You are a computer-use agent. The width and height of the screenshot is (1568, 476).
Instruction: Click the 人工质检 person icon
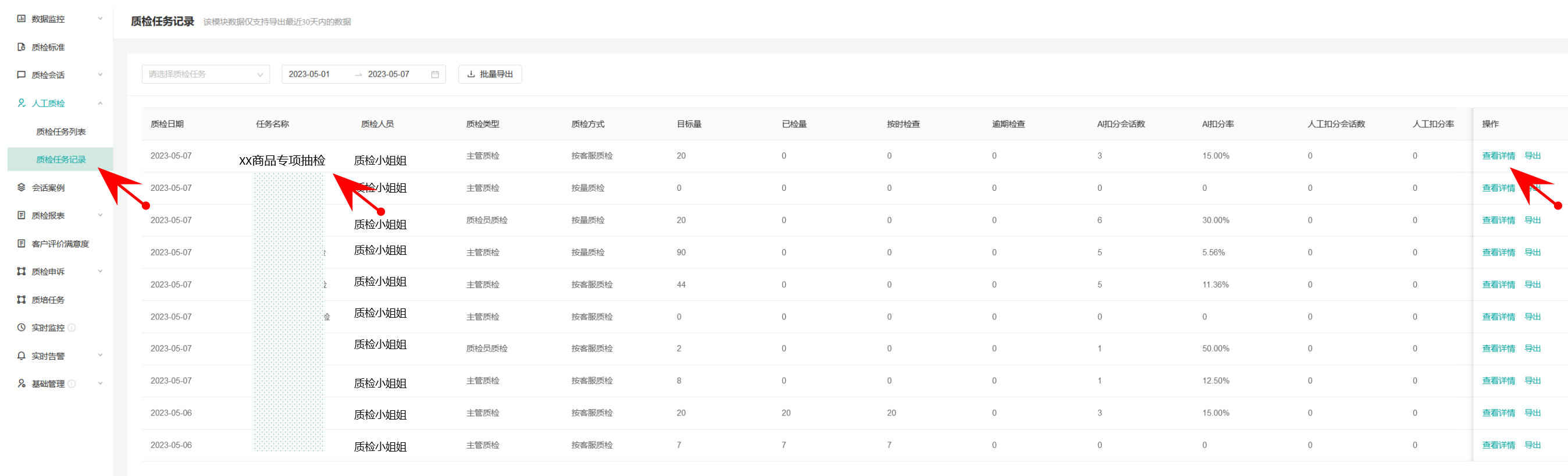(x=22, y=103)
